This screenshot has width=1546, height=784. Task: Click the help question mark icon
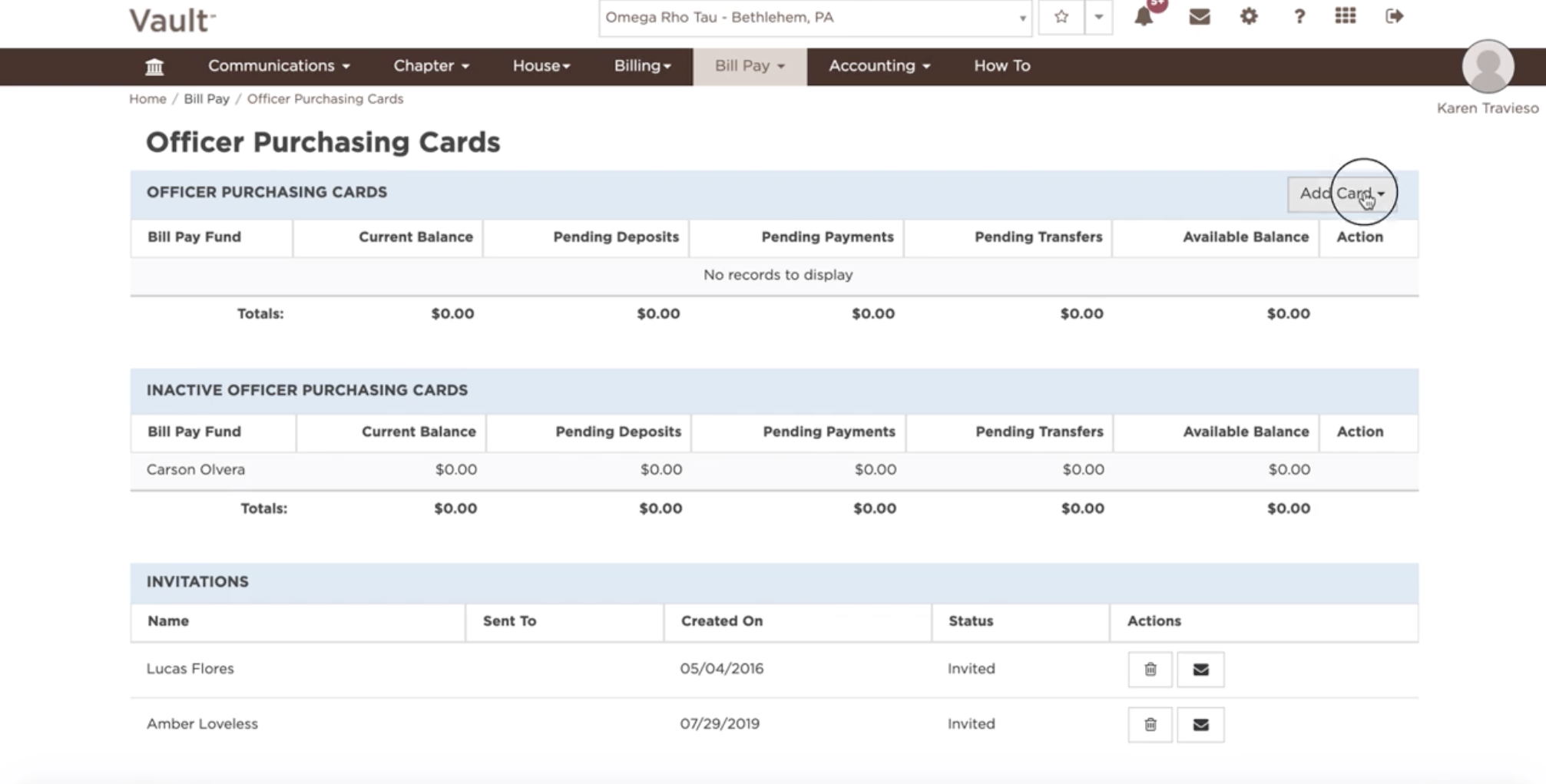tap(1299, 16)
